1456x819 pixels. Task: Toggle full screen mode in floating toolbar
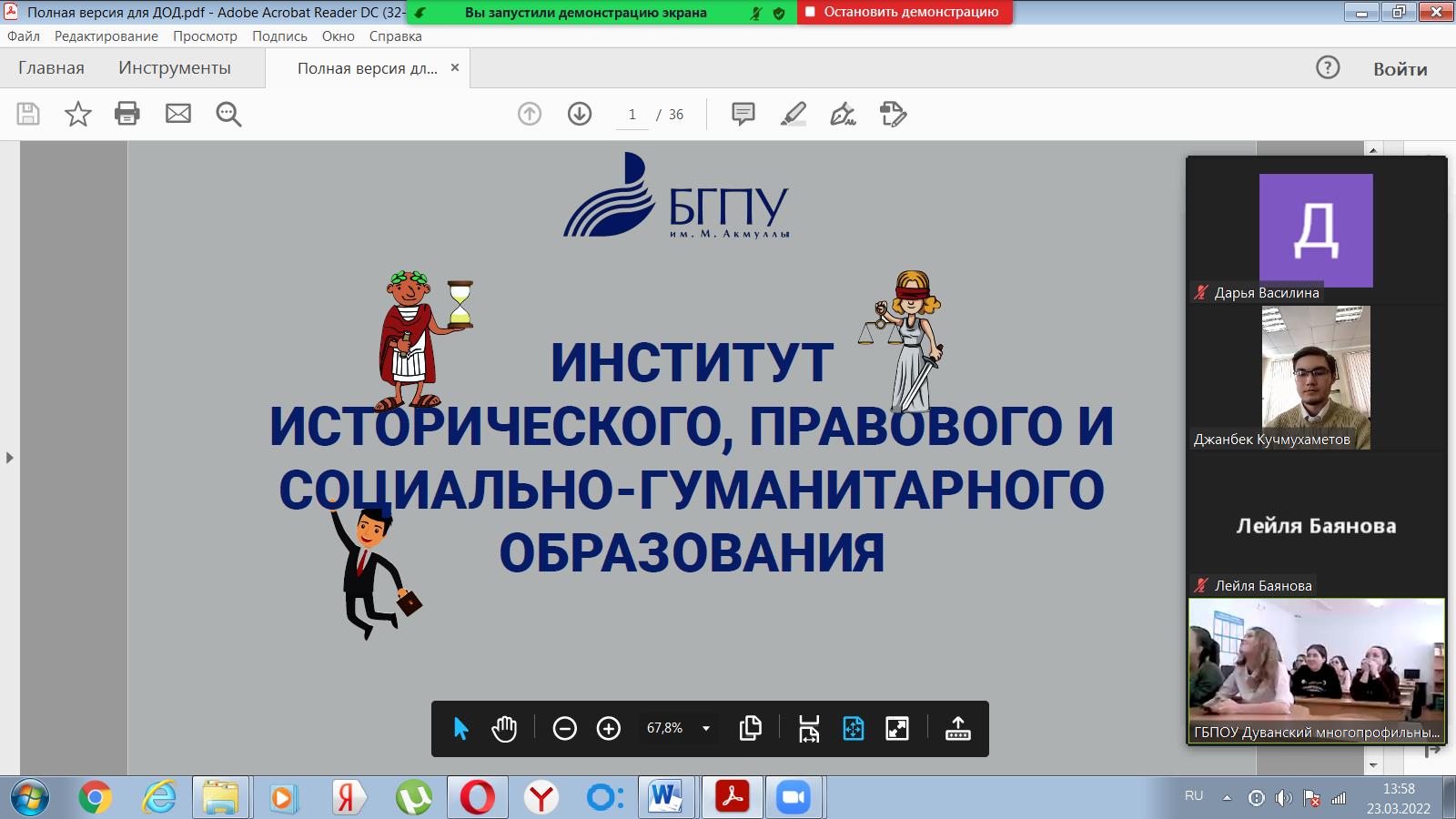click(x=897, y=728)
